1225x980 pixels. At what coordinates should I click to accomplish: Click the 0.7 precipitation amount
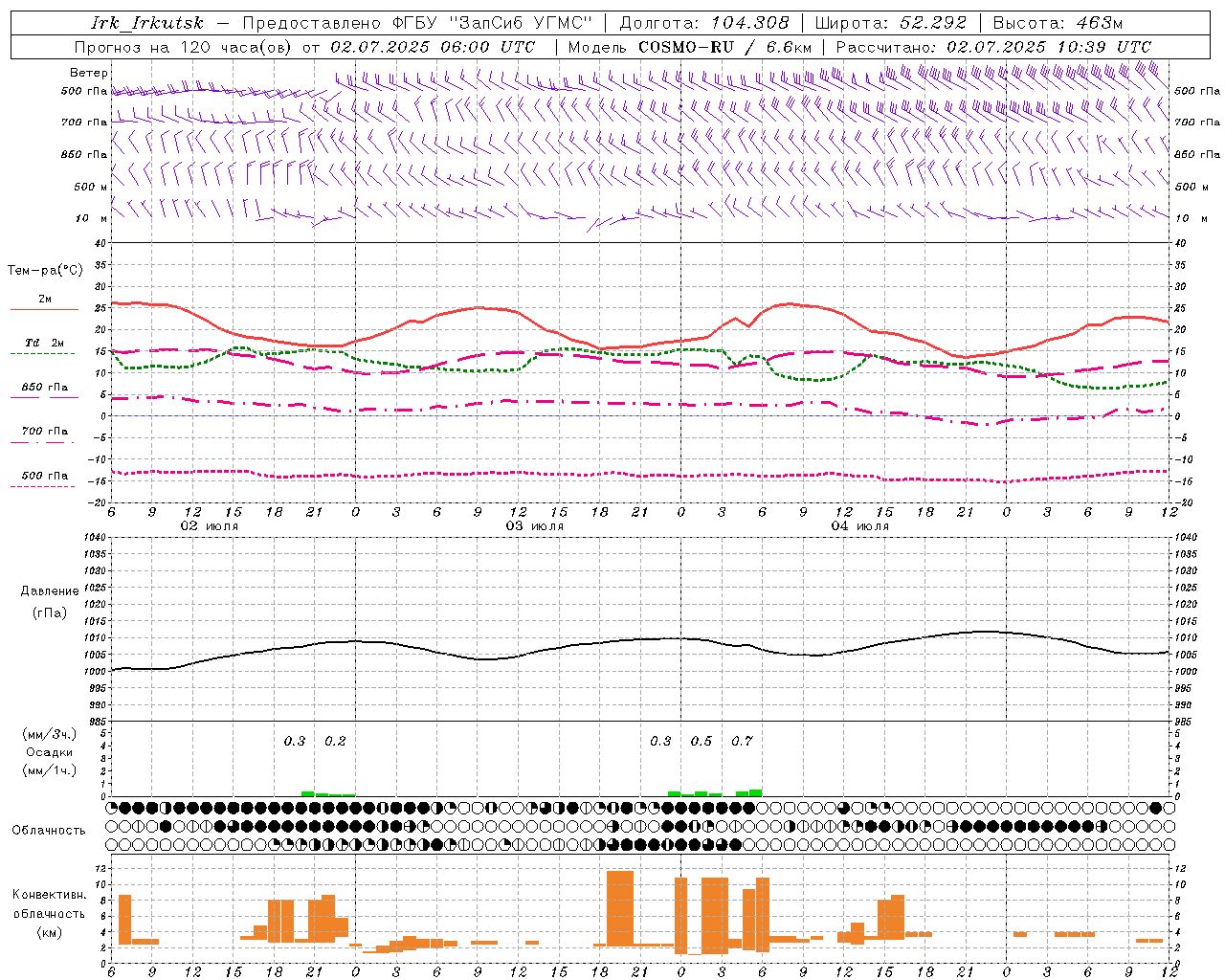click(742, 741)
